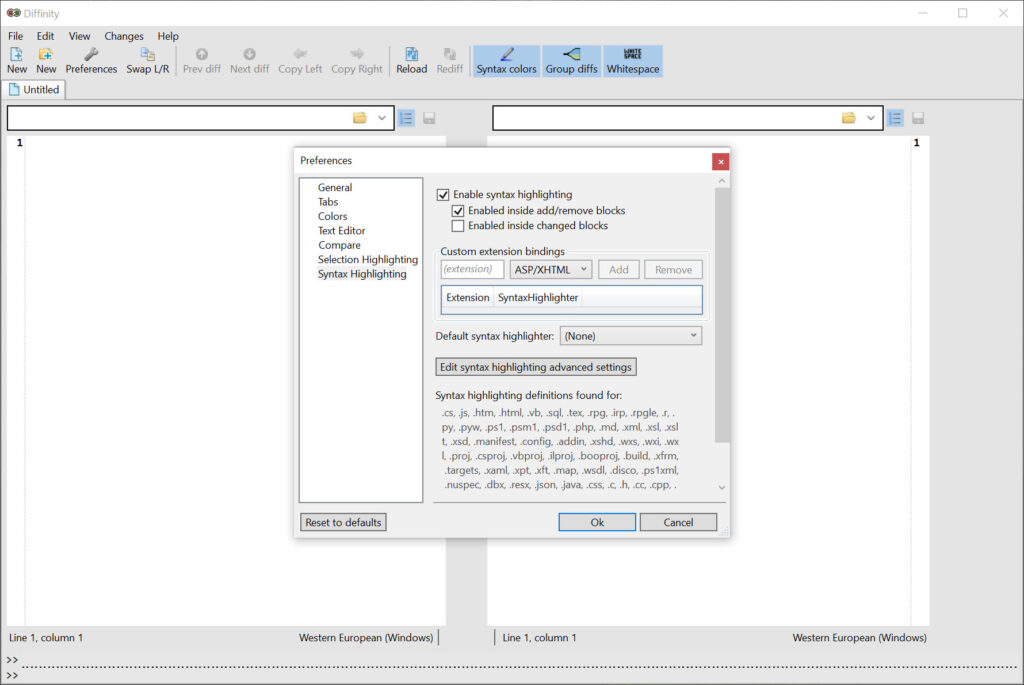Go to previous difference with Prev diff
1024x685 pixels.
pyautogui.click(x=202, y=61)
